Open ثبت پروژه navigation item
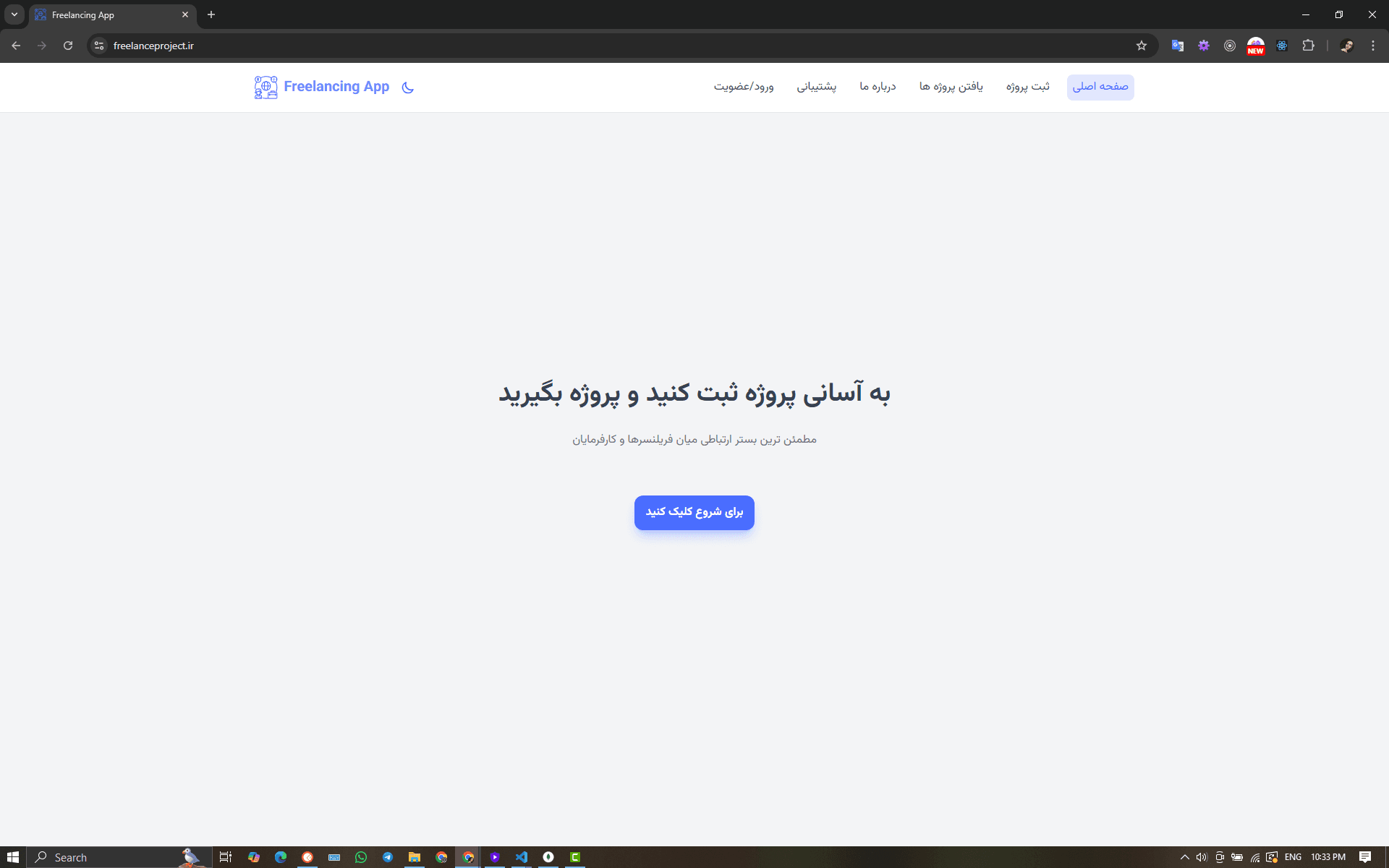Viewport: 1389px width, 868px height. [x=1027, y=87]
